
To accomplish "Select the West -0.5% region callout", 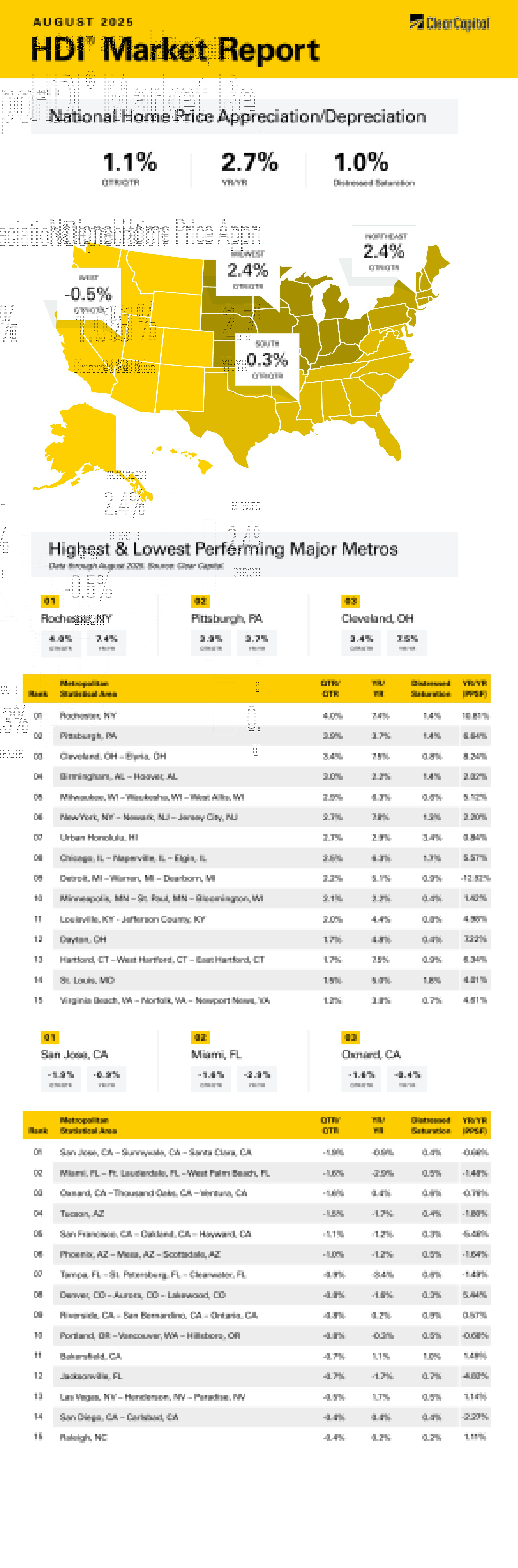I will [89, 294].
